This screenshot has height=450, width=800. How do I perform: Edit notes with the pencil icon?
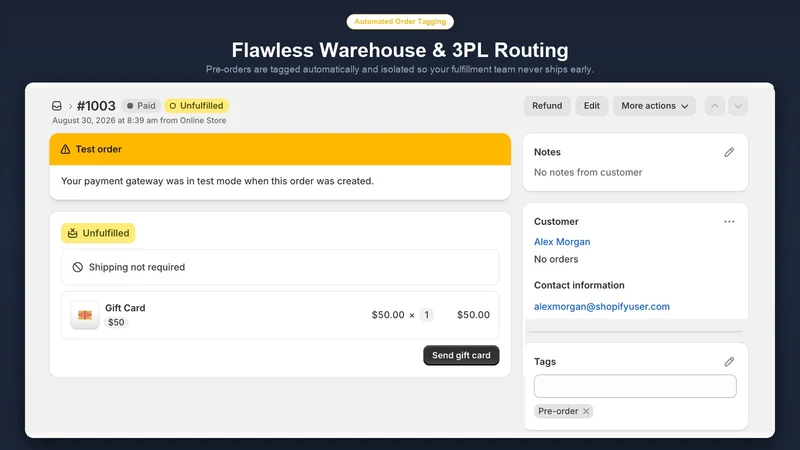point(729,152)
